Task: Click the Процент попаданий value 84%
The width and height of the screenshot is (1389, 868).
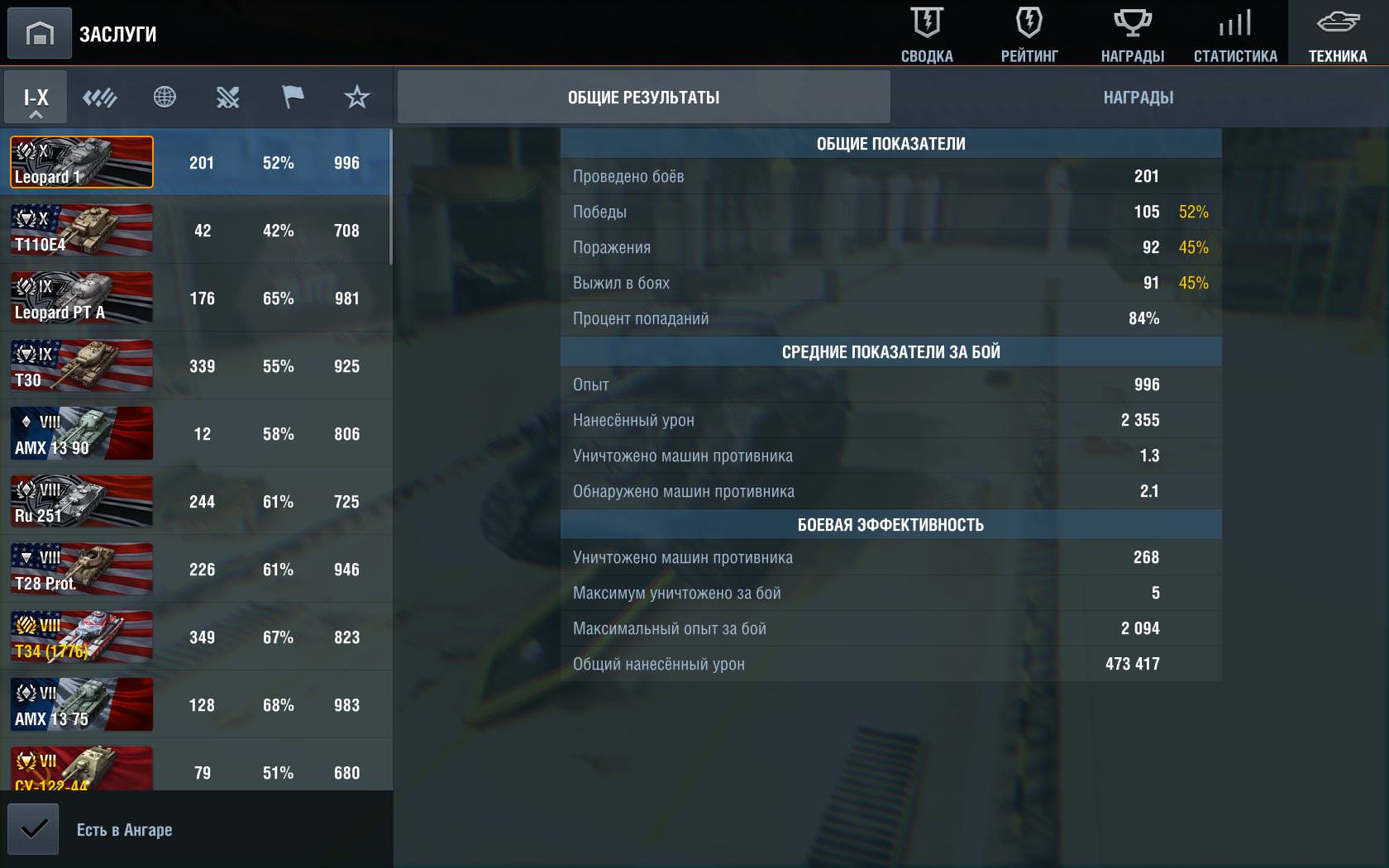Action: [1144, 318]
